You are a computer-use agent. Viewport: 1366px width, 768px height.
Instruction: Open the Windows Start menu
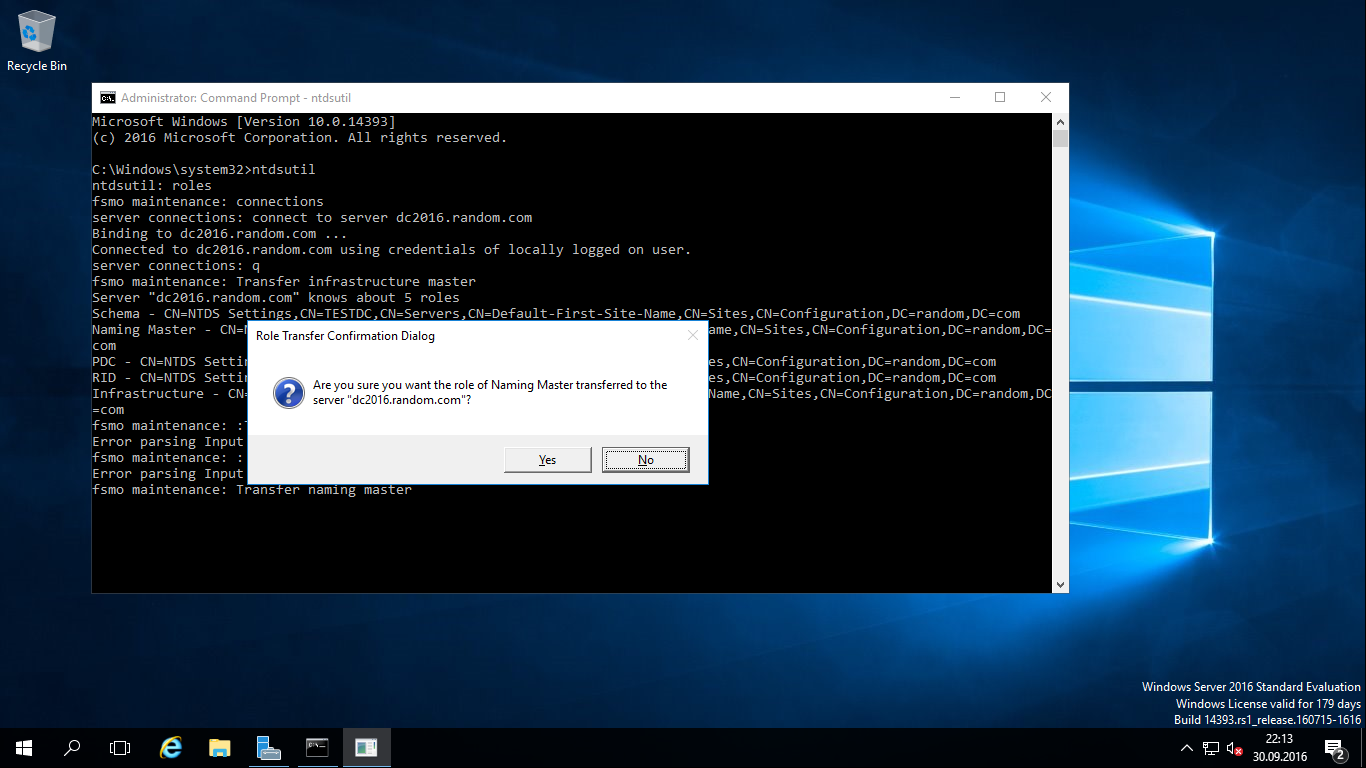pyautogui.click(x=24, y=747)
